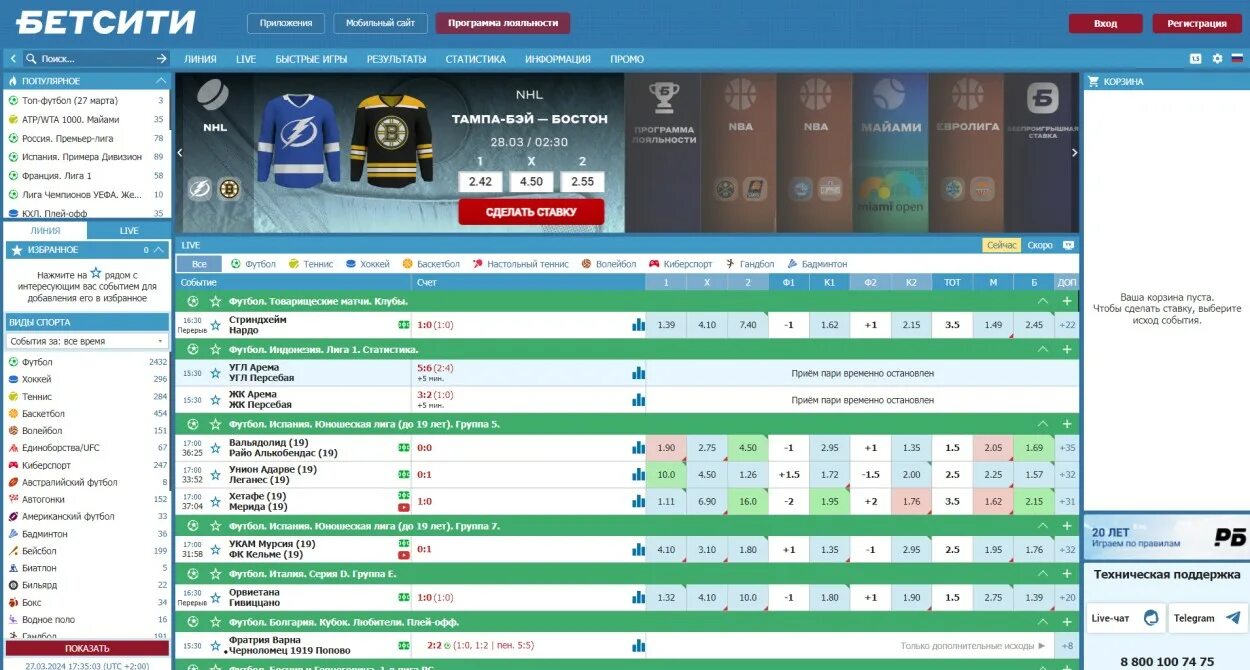Viewport: 1250px width, 670px height.
Task: Open the Результаты menu item
Action: click(x=396, y=59)
